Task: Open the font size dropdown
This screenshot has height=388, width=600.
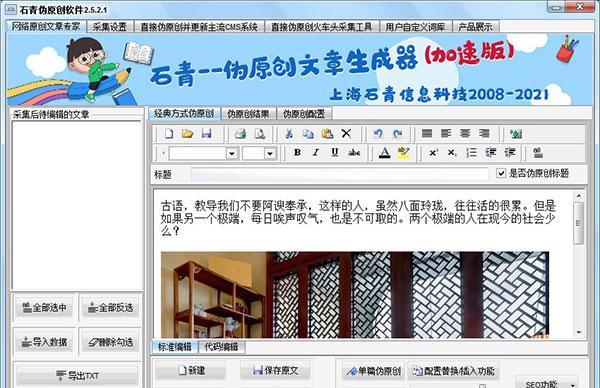Action: tap(270, 154)
